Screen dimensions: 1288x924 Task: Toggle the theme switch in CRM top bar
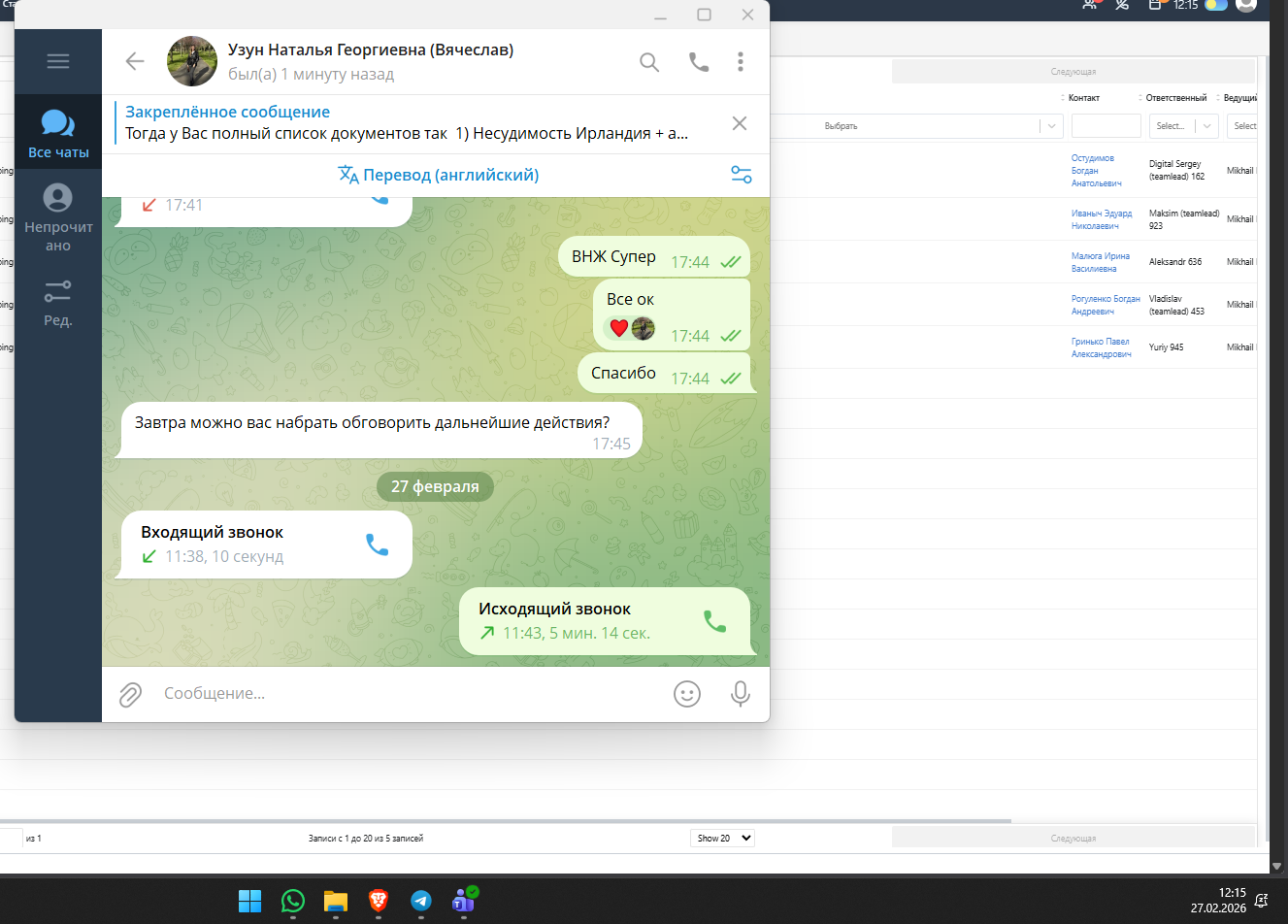tap(1216, 5)
